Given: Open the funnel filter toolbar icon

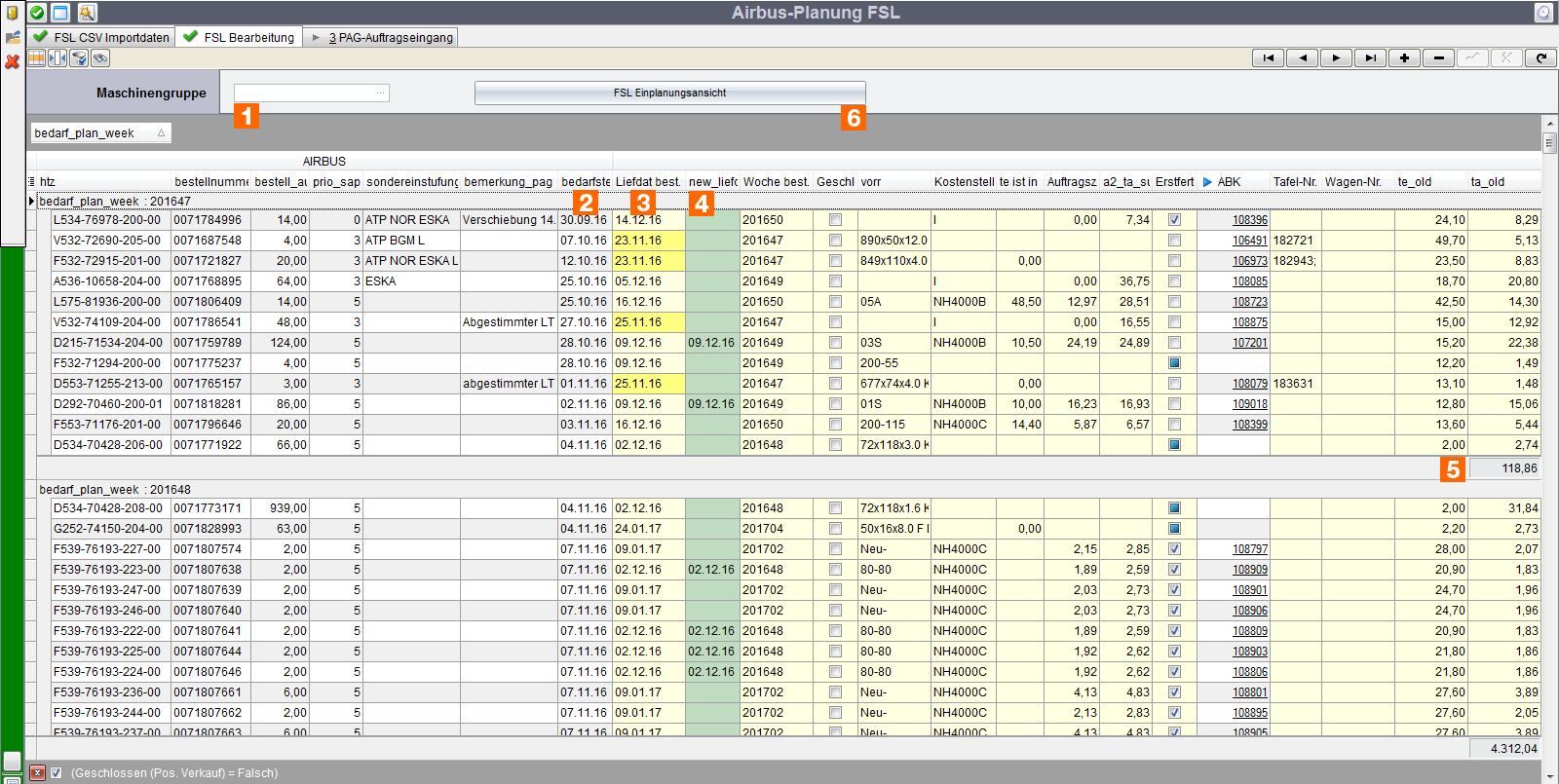Looking at the screenshot, I should coord(79,58).
